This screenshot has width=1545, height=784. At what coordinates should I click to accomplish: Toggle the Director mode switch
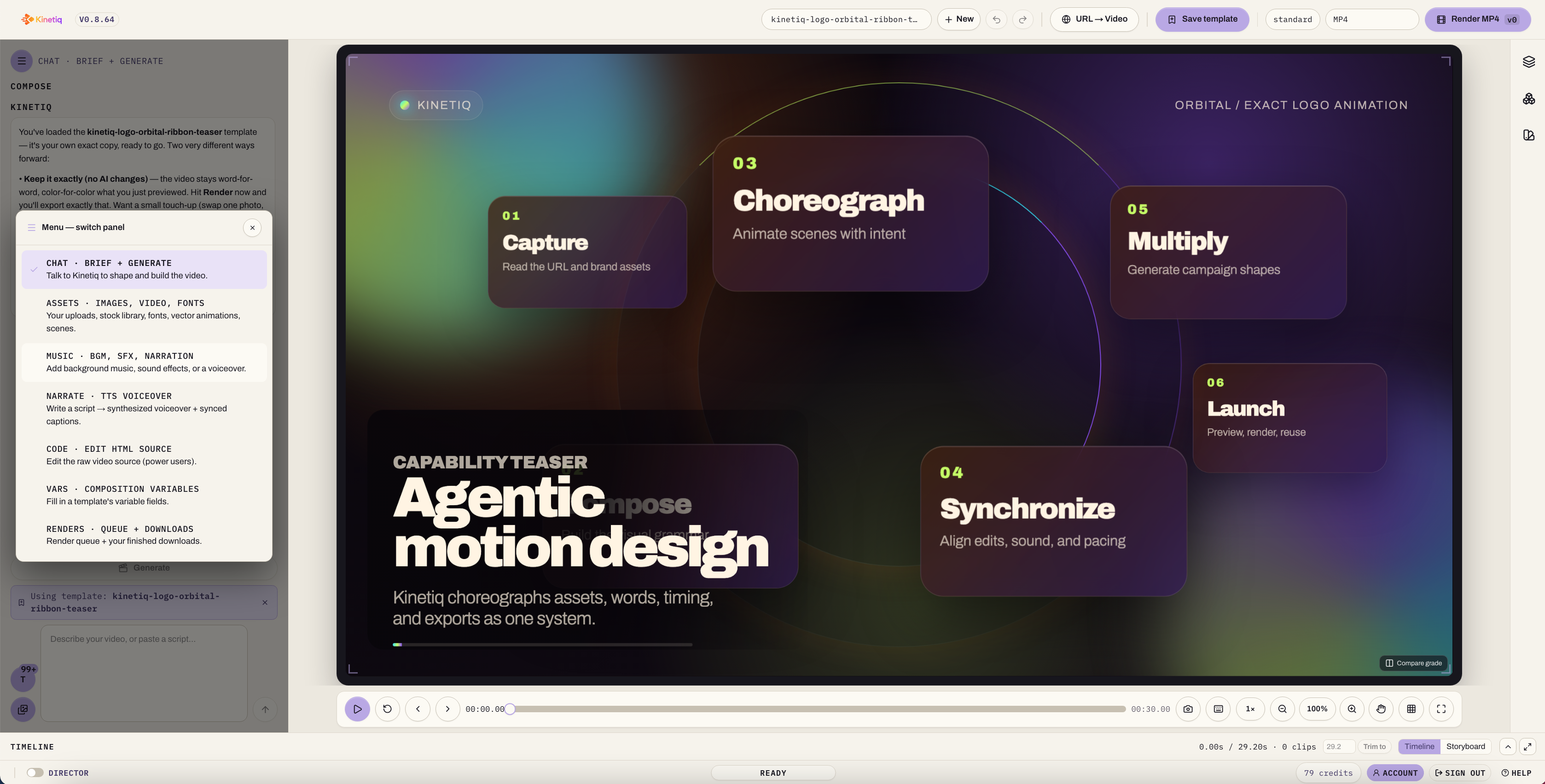click(x=35, y=772)
